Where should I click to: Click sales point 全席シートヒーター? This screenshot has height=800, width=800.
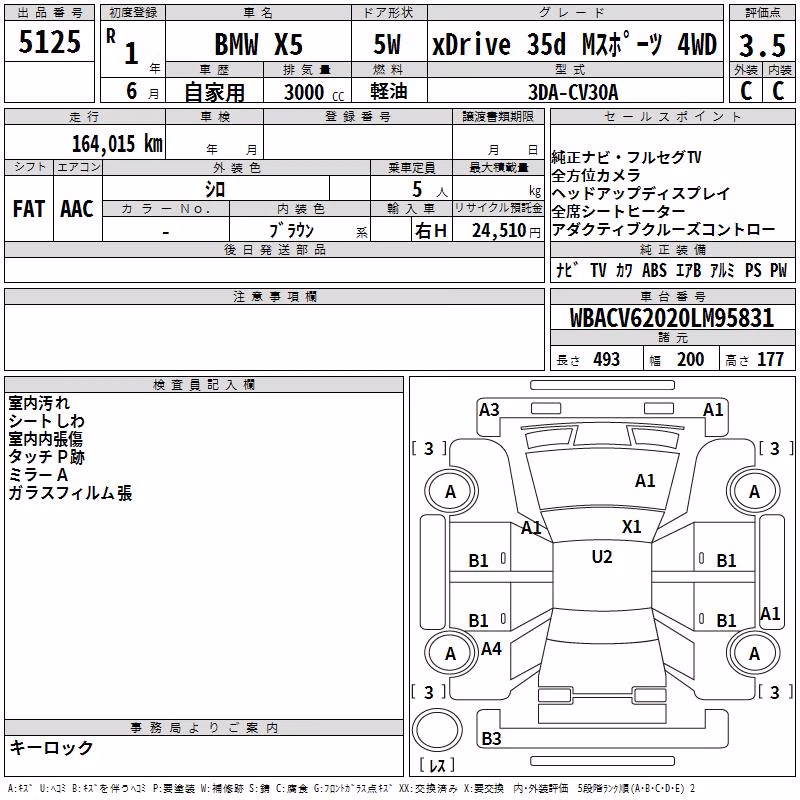coord(618,211)
